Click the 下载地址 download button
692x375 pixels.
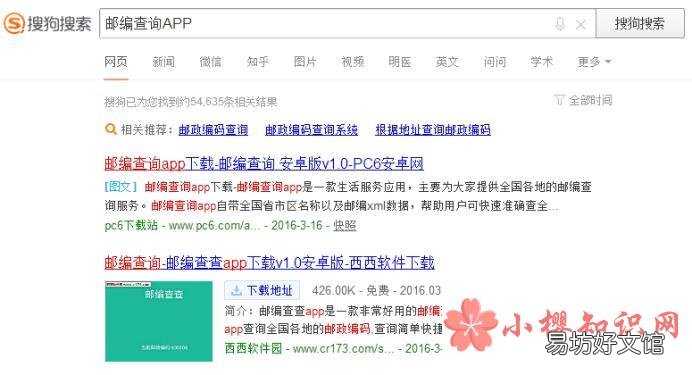coord(262,290)
